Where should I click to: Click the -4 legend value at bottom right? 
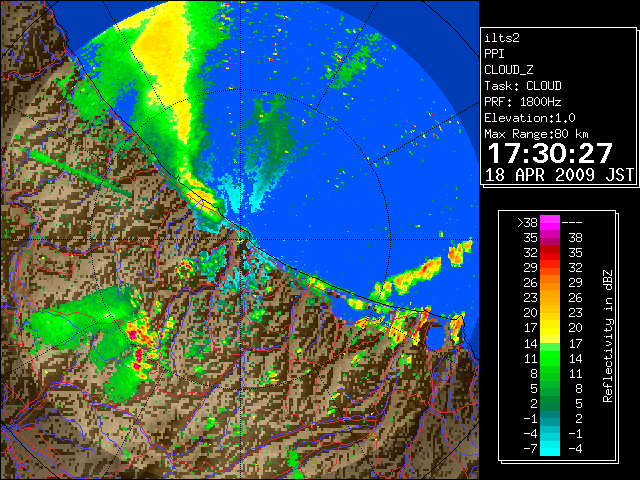(575, 449)
